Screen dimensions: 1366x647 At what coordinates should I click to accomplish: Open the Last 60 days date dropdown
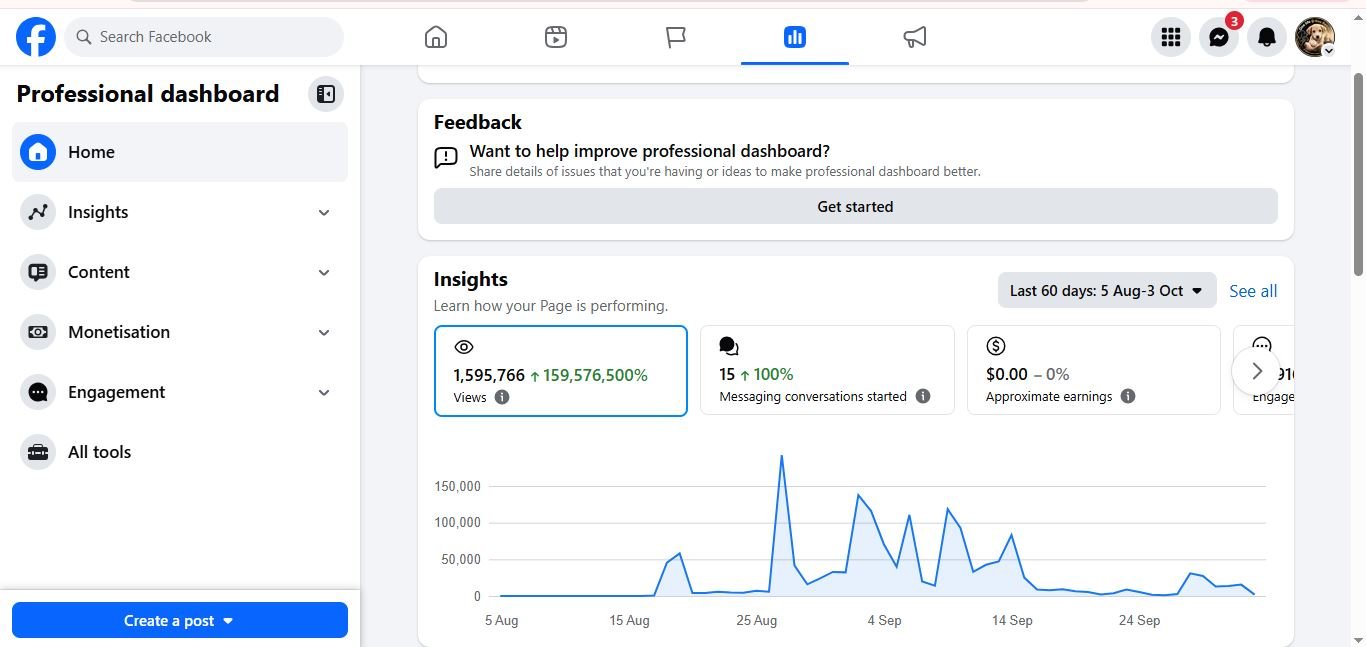(x=1107, y=291)
